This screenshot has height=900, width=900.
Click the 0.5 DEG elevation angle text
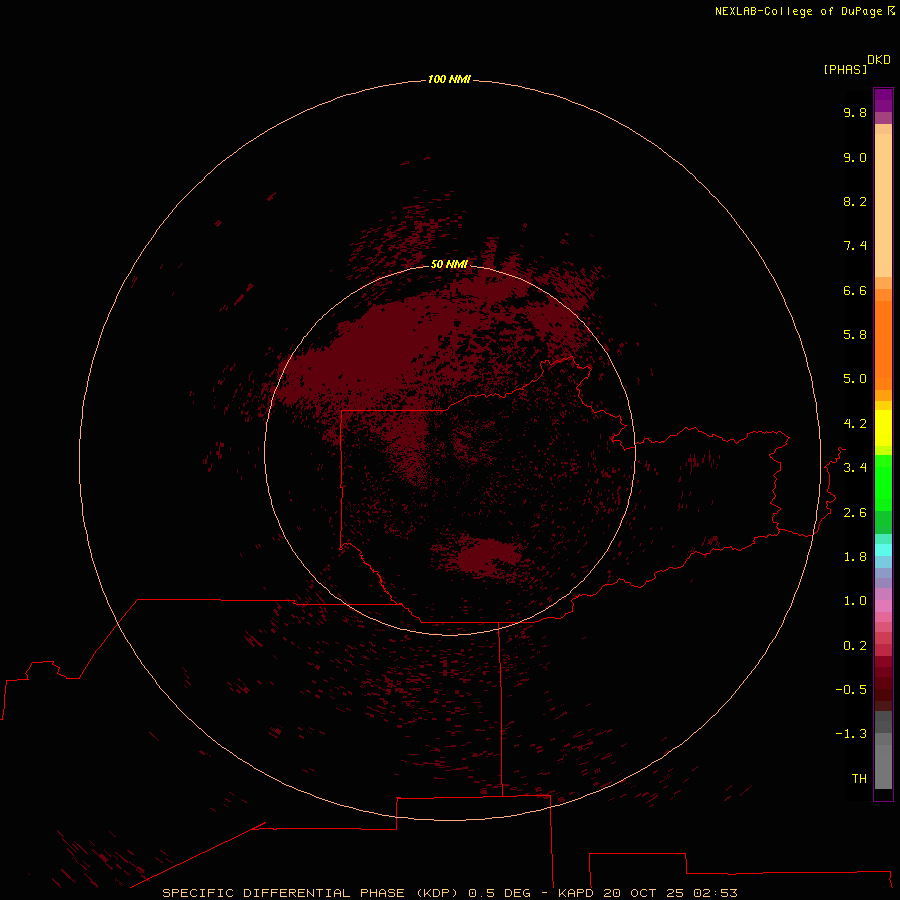[499, 893]
